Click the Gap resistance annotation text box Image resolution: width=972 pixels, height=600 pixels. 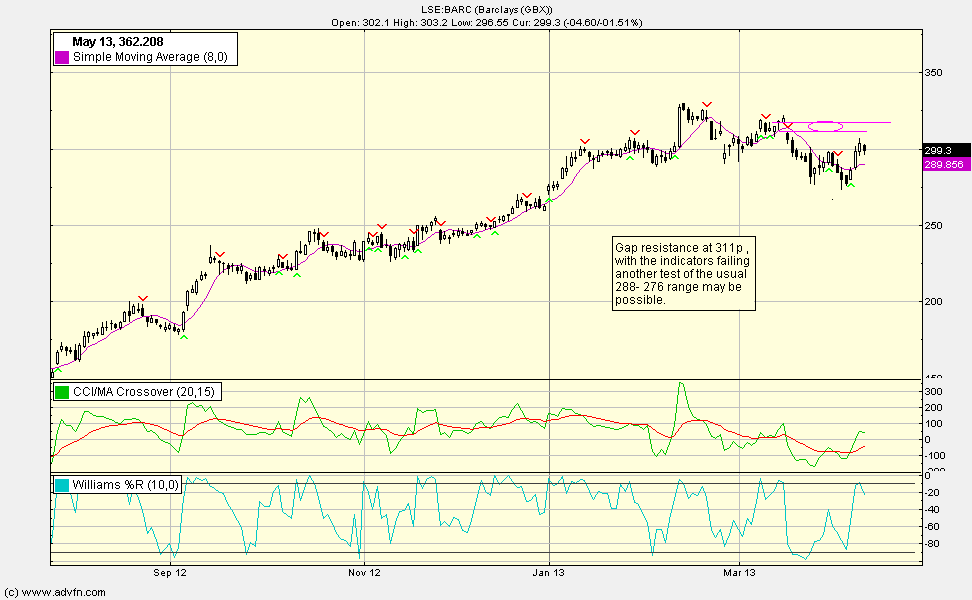(x=683, y=273)
